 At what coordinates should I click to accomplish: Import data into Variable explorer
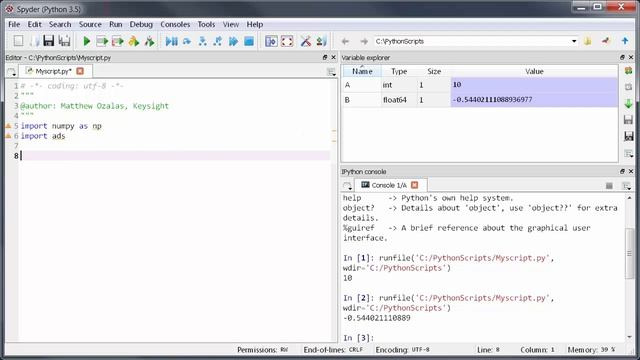point(629,104)
